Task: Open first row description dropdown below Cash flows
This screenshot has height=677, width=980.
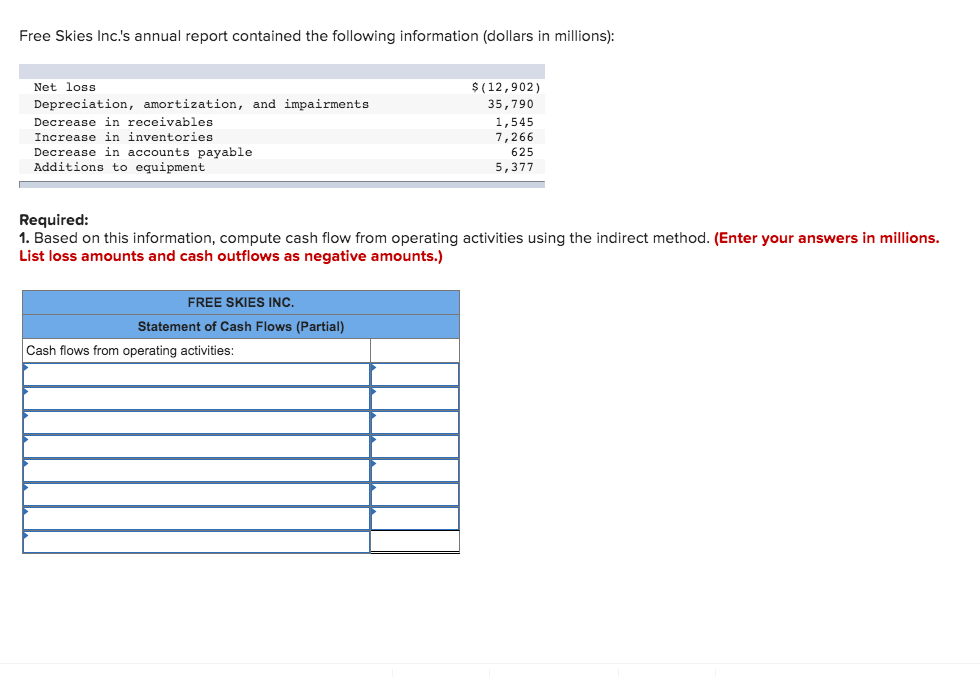Action: [196, 374]
